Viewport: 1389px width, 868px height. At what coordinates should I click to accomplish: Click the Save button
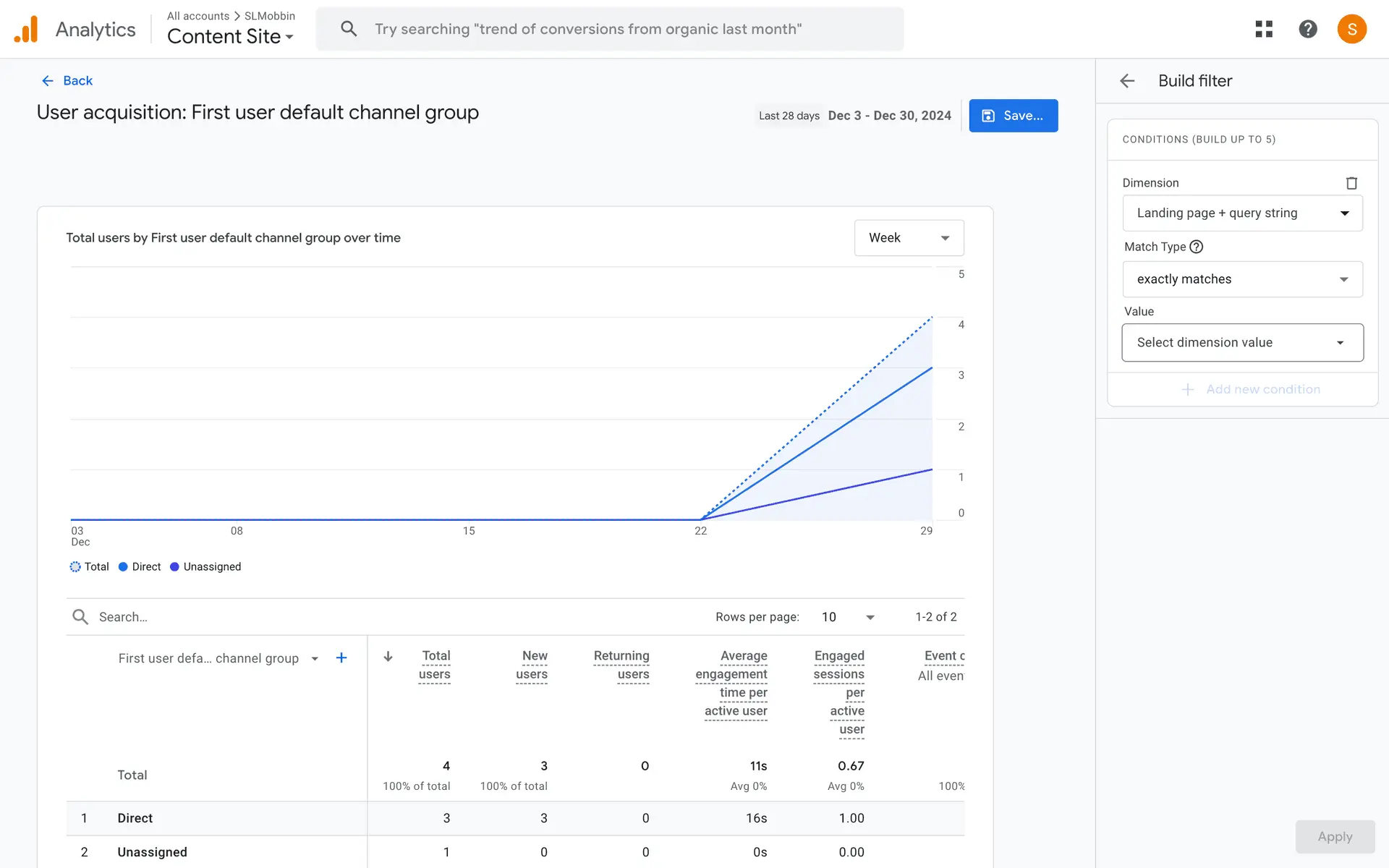click(x=1013, y=116)
